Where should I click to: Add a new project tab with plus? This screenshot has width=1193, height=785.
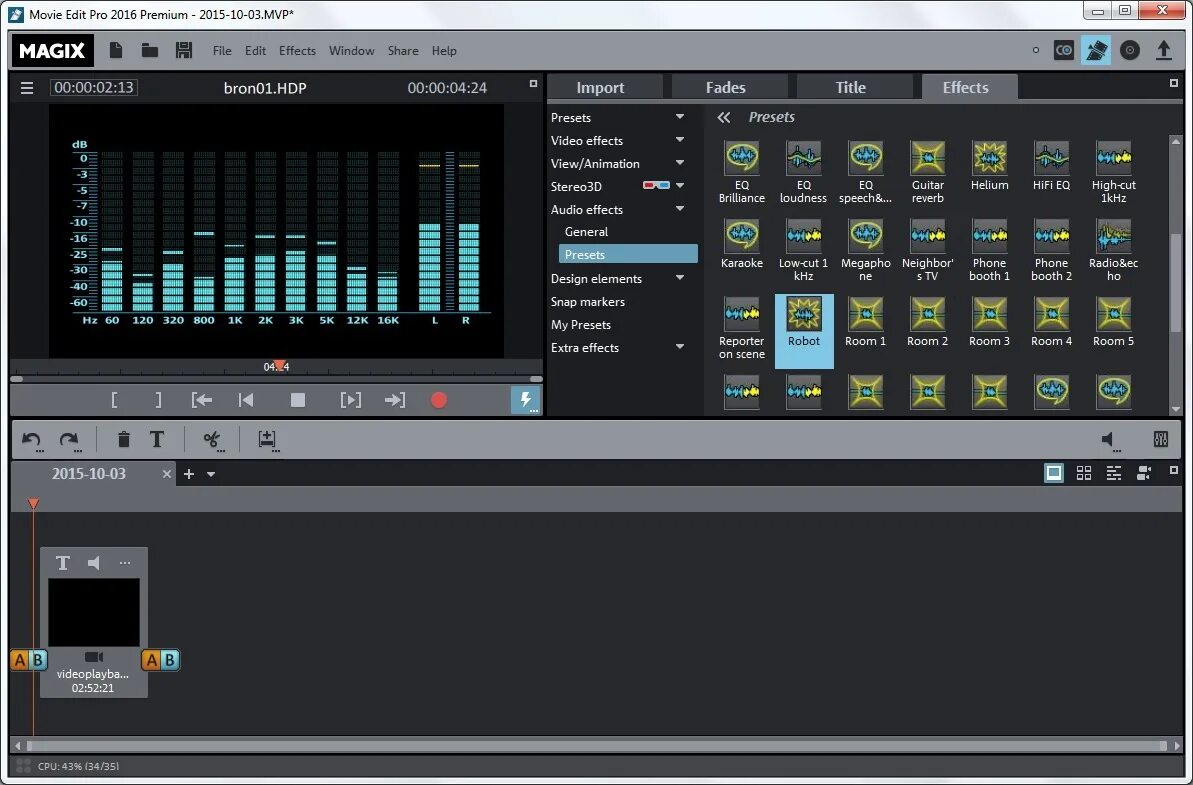click(189, 474)
